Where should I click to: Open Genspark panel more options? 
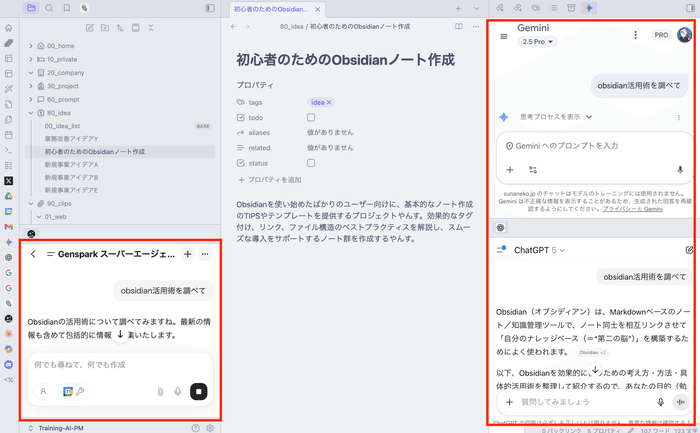click(205, 254)
